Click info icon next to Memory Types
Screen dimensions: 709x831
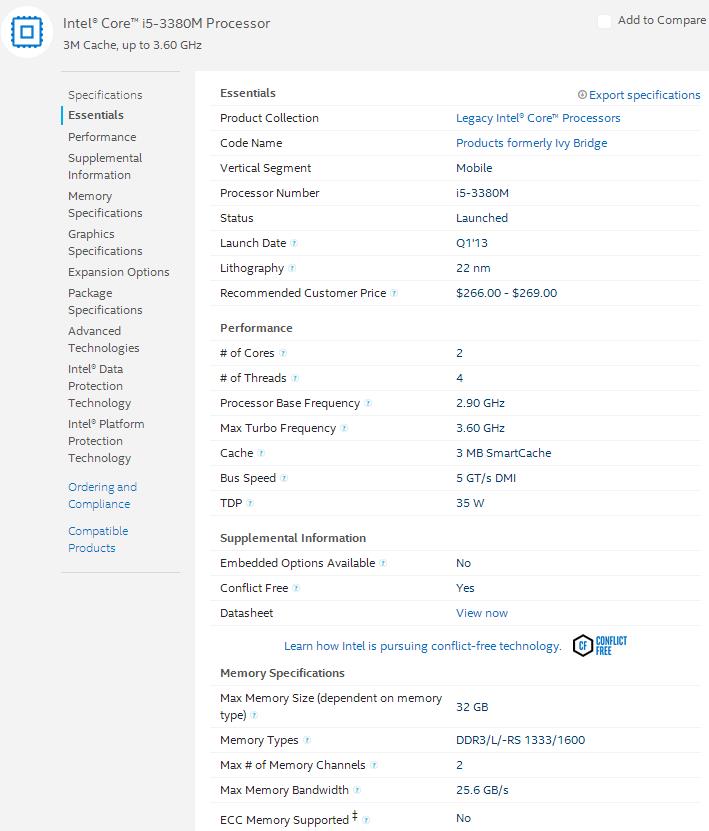coord(307,740)
